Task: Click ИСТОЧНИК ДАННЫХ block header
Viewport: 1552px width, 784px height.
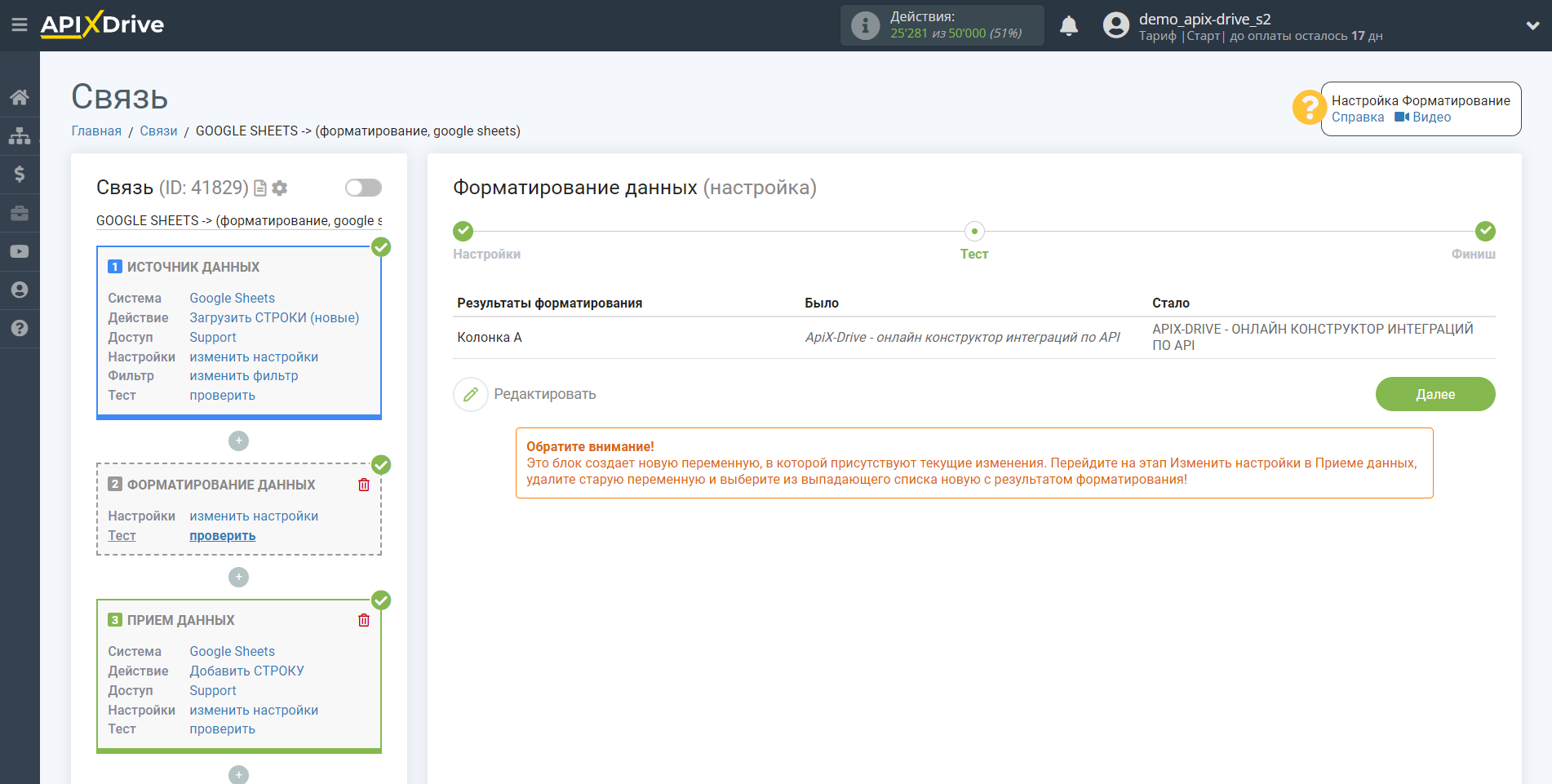Action: click(193, 268)
